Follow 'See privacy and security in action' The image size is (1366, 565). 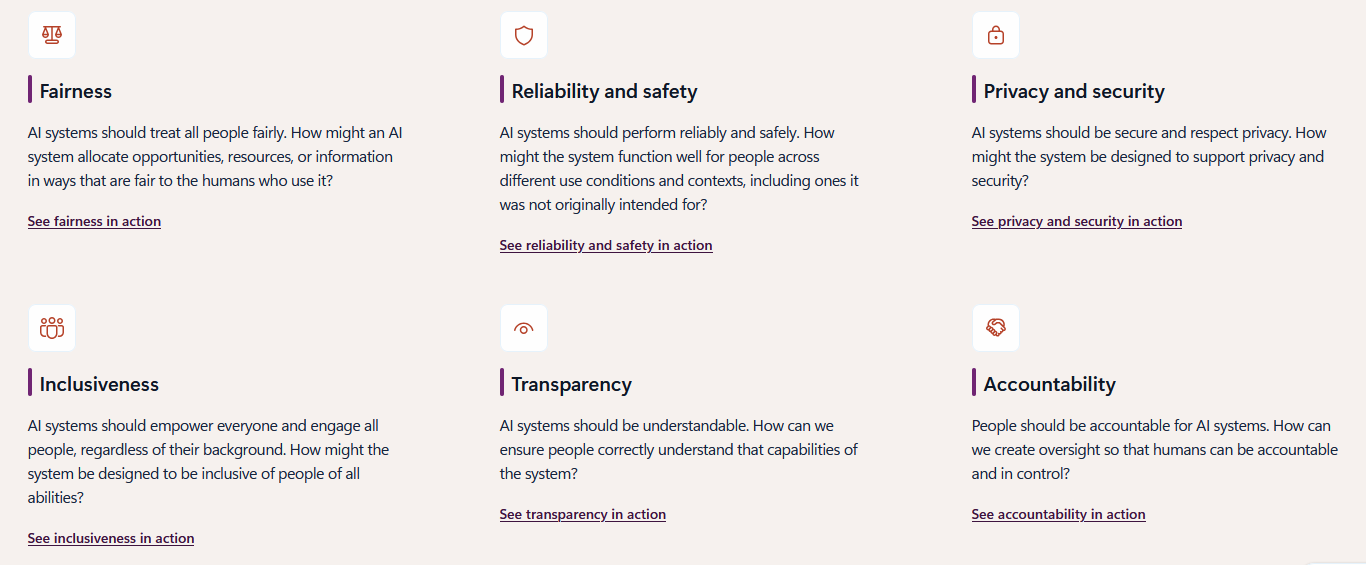tap(1077, 221)
